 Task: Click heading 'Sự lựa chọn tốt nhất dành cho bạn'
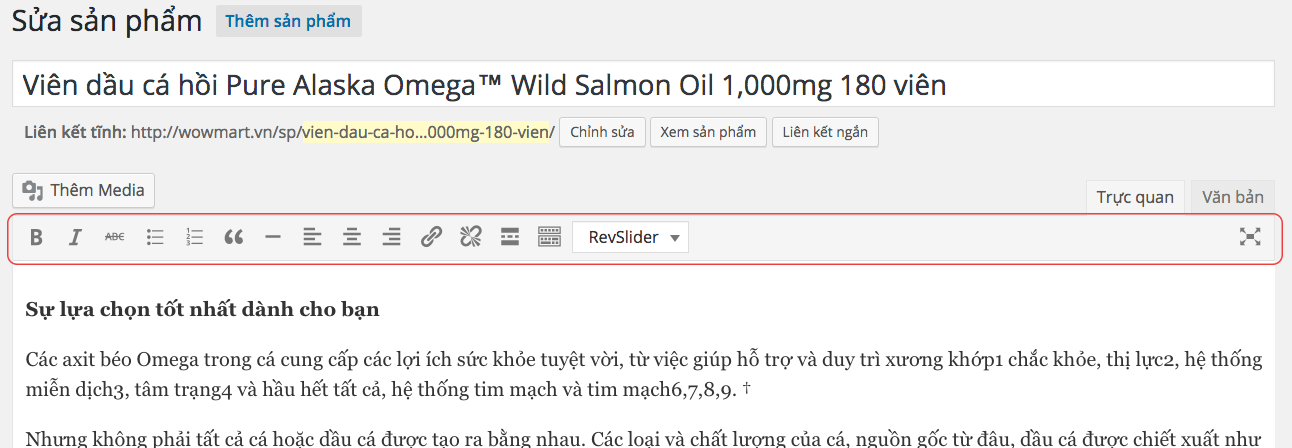202,309
